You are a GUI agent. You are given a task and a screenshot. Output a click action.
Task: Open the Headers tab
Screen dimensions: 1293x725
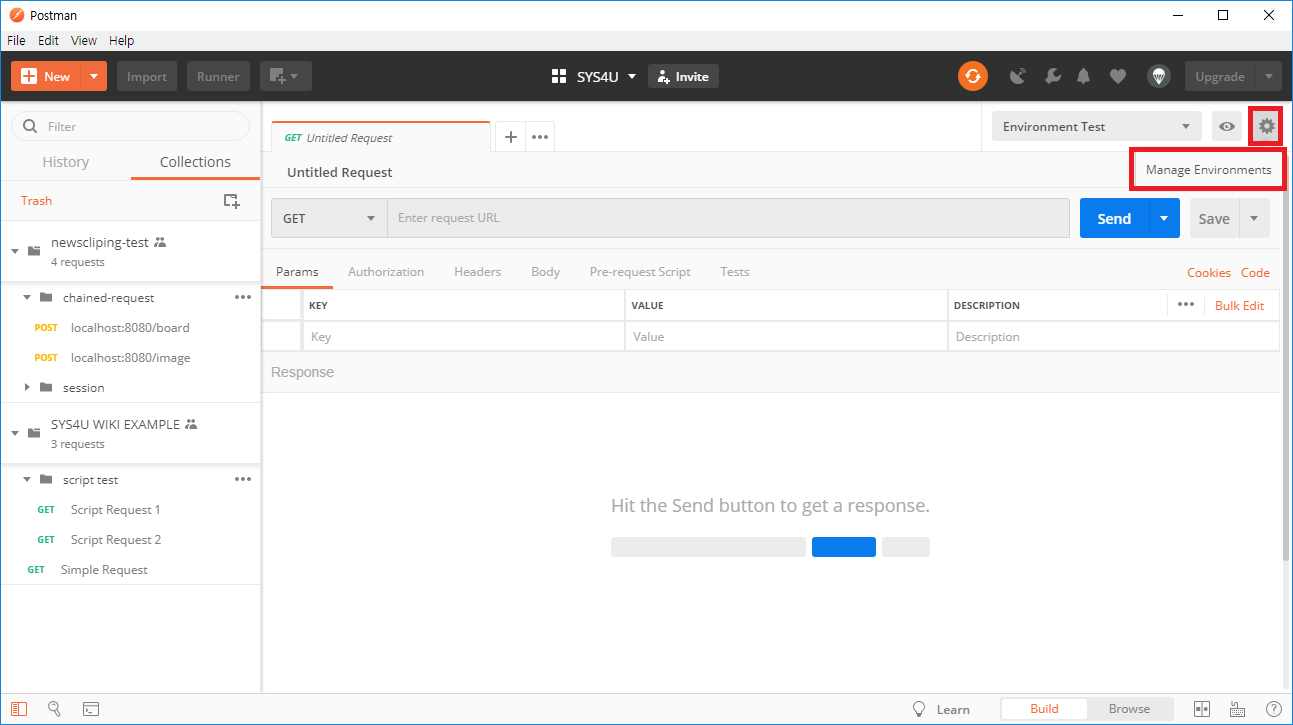pyautogui.click(x=477, y=272)
